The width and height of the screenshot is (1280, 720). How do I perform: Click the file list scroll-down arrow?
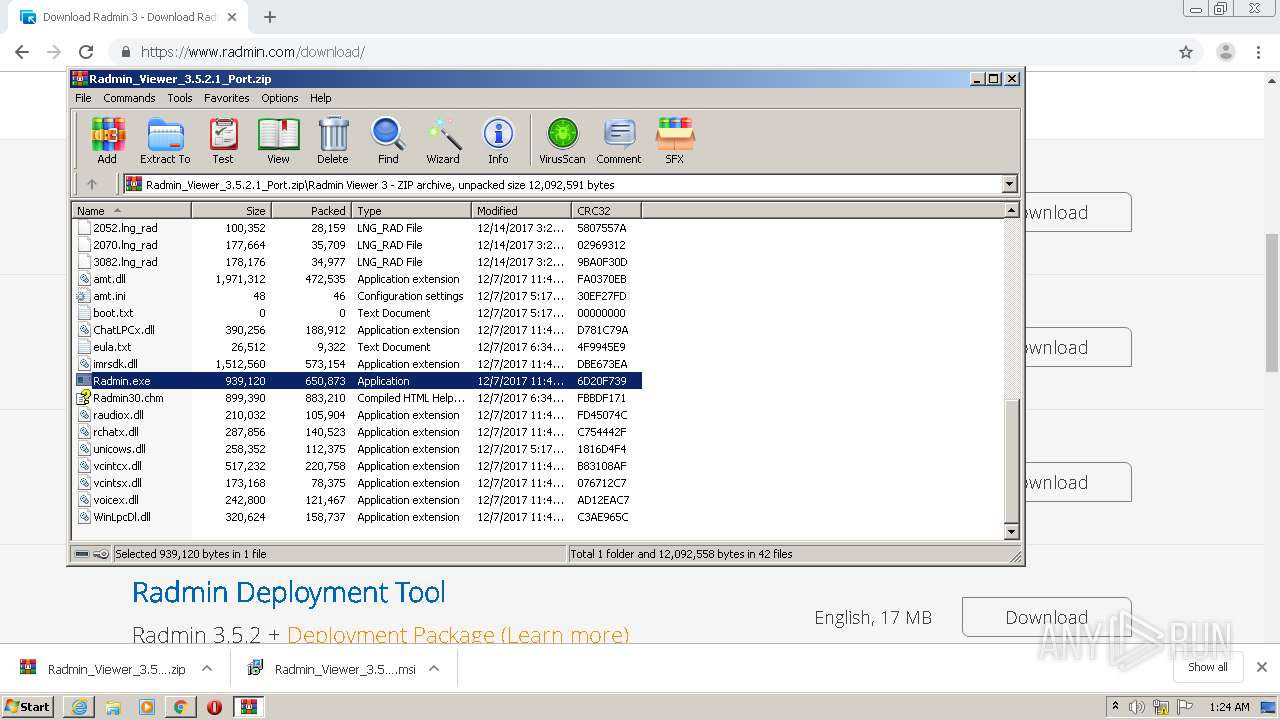[x=1011, y=532]
